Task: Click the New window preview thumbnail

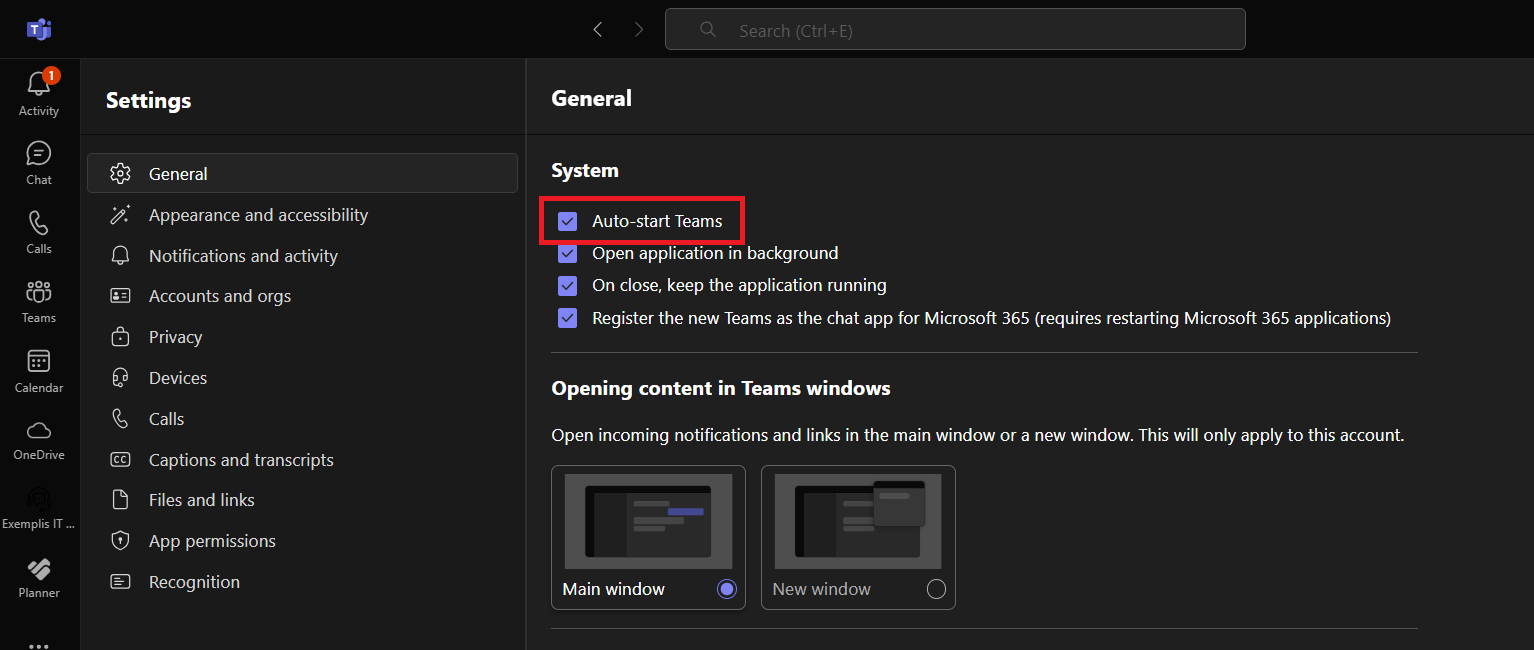Action: click(858, 521)
